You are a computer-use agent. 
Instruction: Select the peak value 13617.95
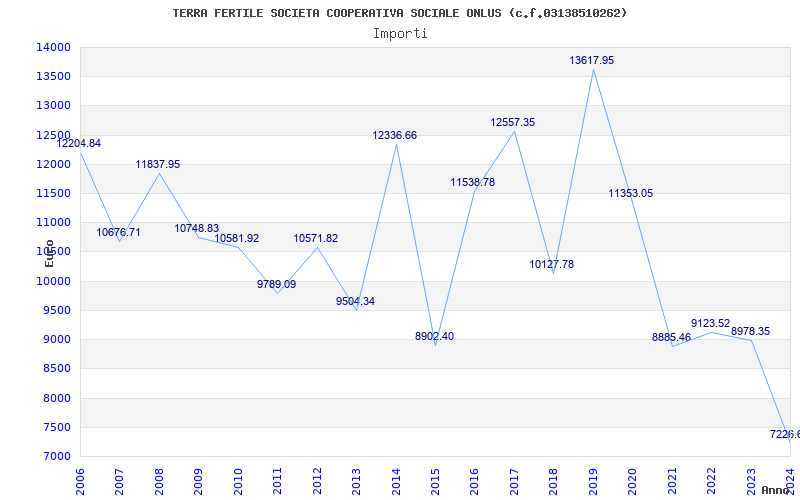tap(592, 60)
